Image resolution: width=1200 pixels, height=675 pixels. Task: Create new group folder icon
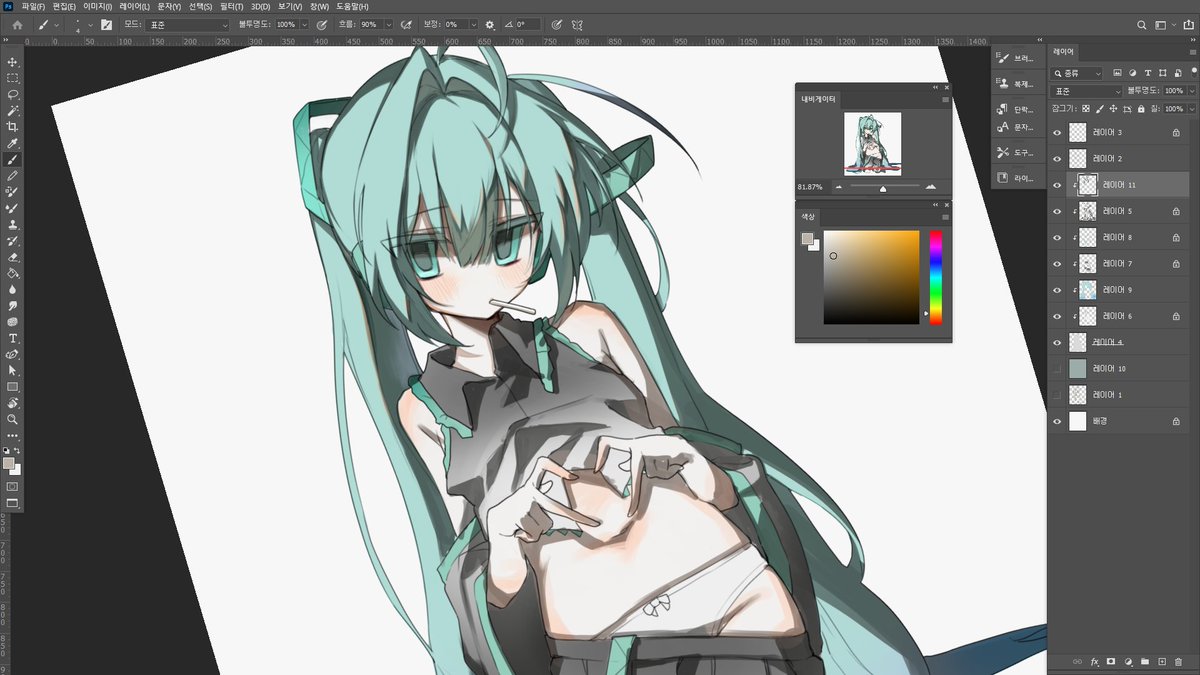(1144, 662)
